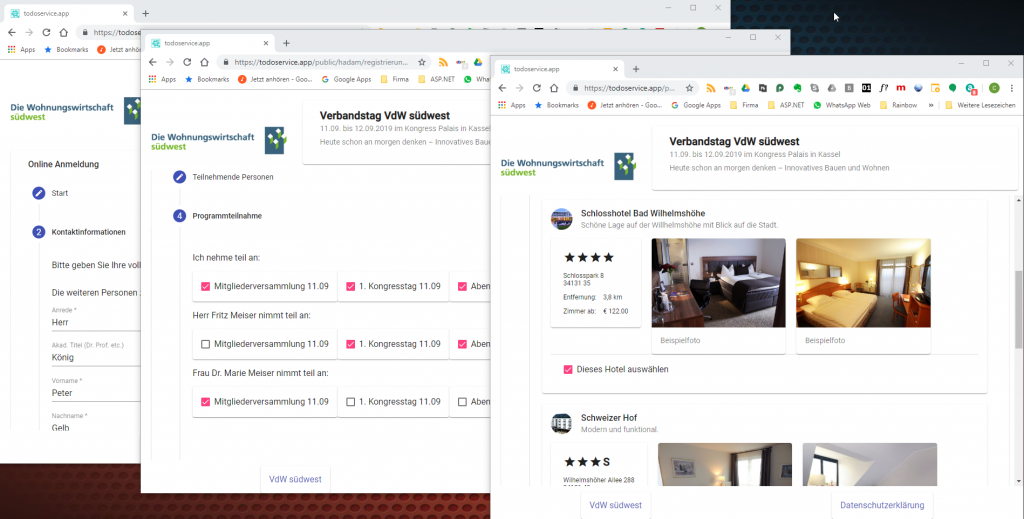This screenshot has width=1024, height=519.
Task: Click Schlosshotel Bad Wilhelmshöhe round avatar
Action: pos(562,219)
